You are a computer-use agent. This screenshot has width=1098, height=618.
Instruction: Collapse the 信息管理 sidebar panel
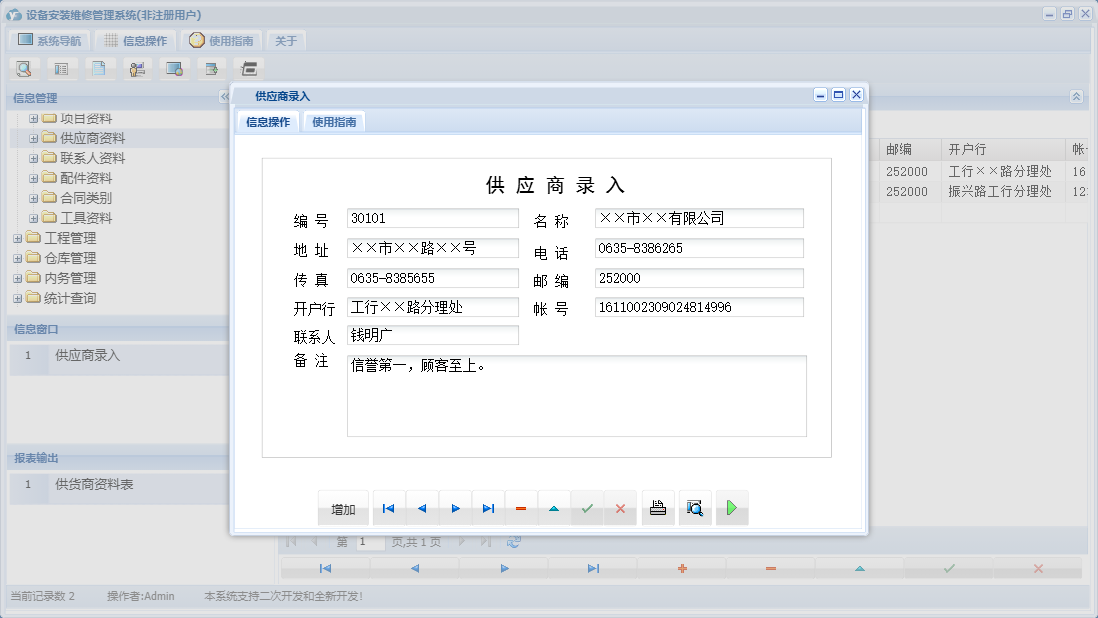click(224, 97)
